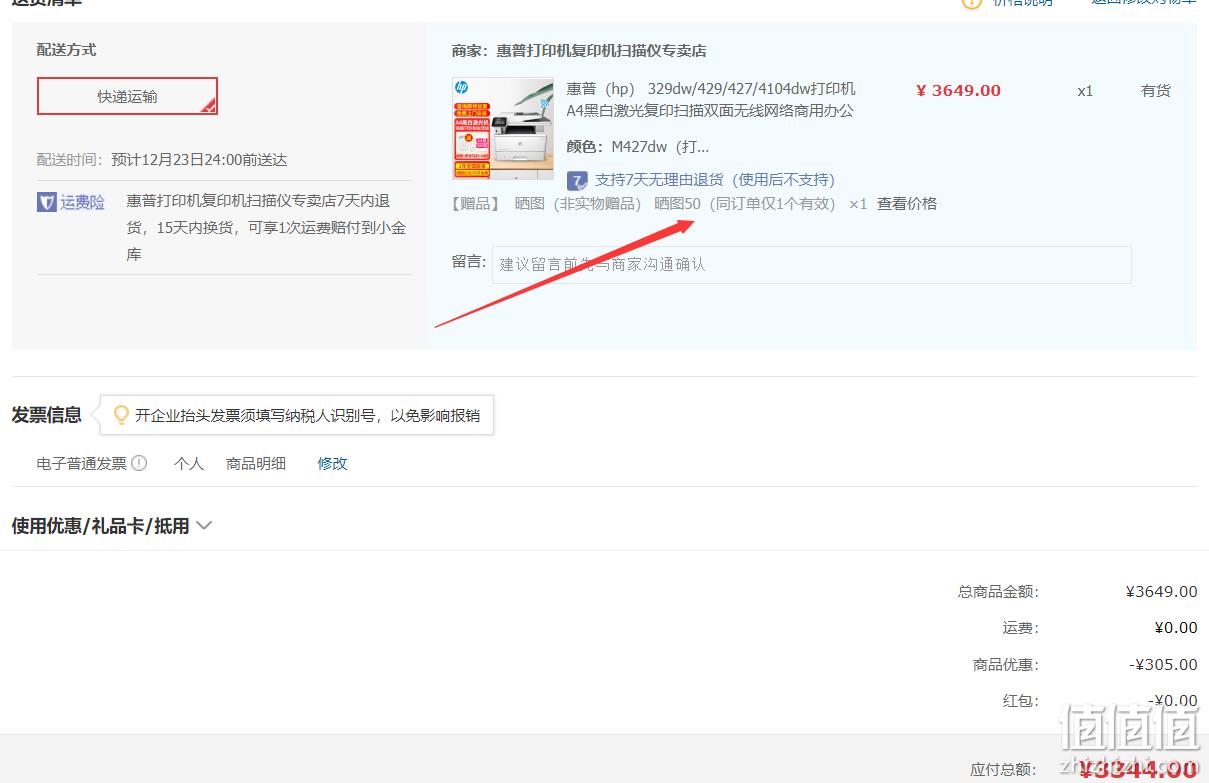Open the 惠普 329dw/429/427/4104dw printer title
The height and width of the screenshot is (783, 1209).
click(711, 100)
